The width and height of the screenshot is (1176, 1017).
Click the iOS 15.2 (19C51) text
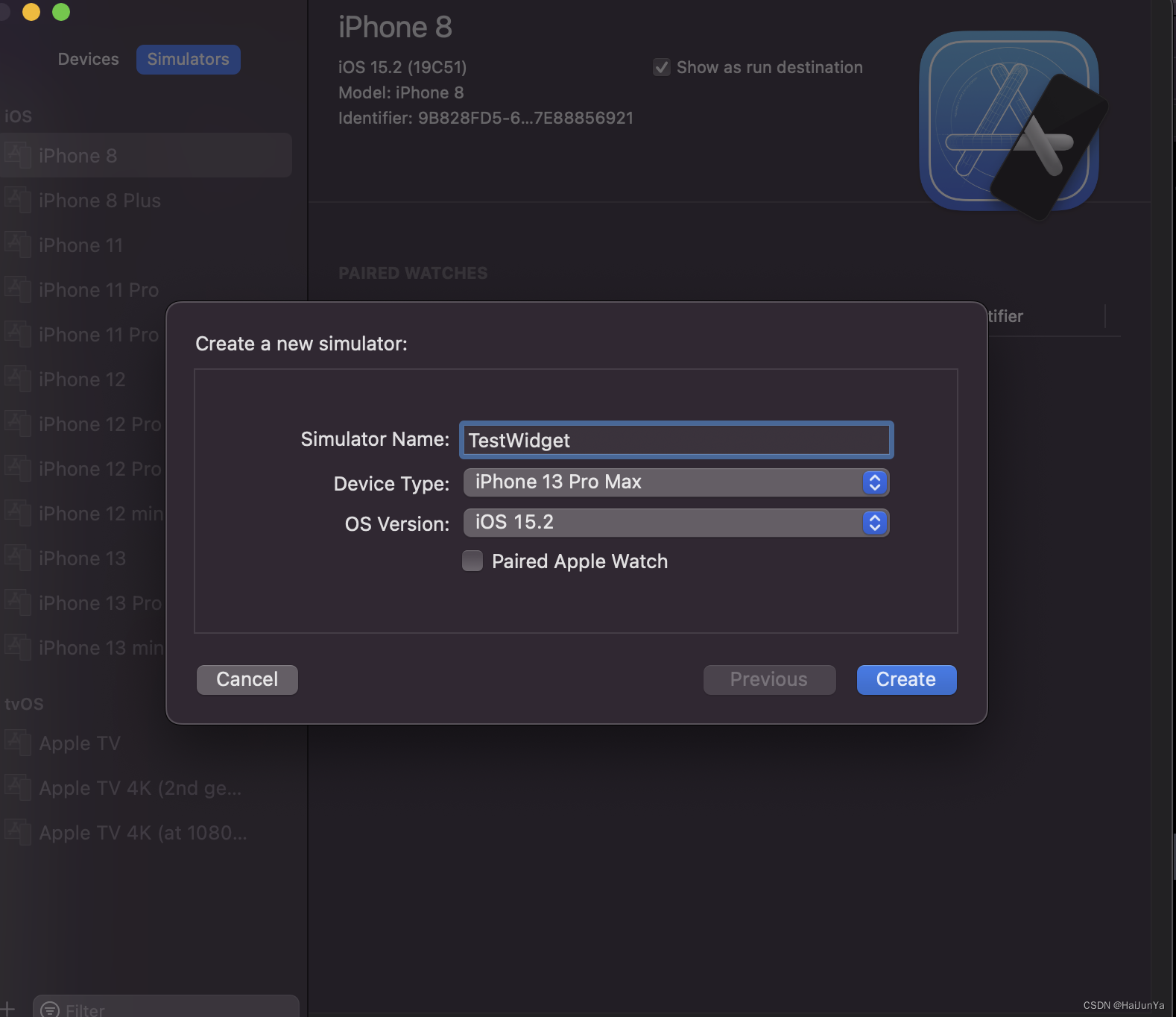(402, 67)
